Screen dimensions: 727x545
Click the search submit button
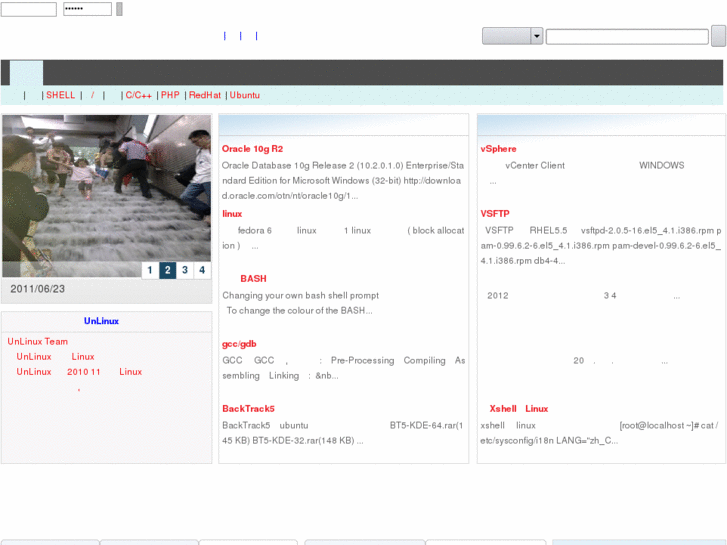[x=718, y=36]
